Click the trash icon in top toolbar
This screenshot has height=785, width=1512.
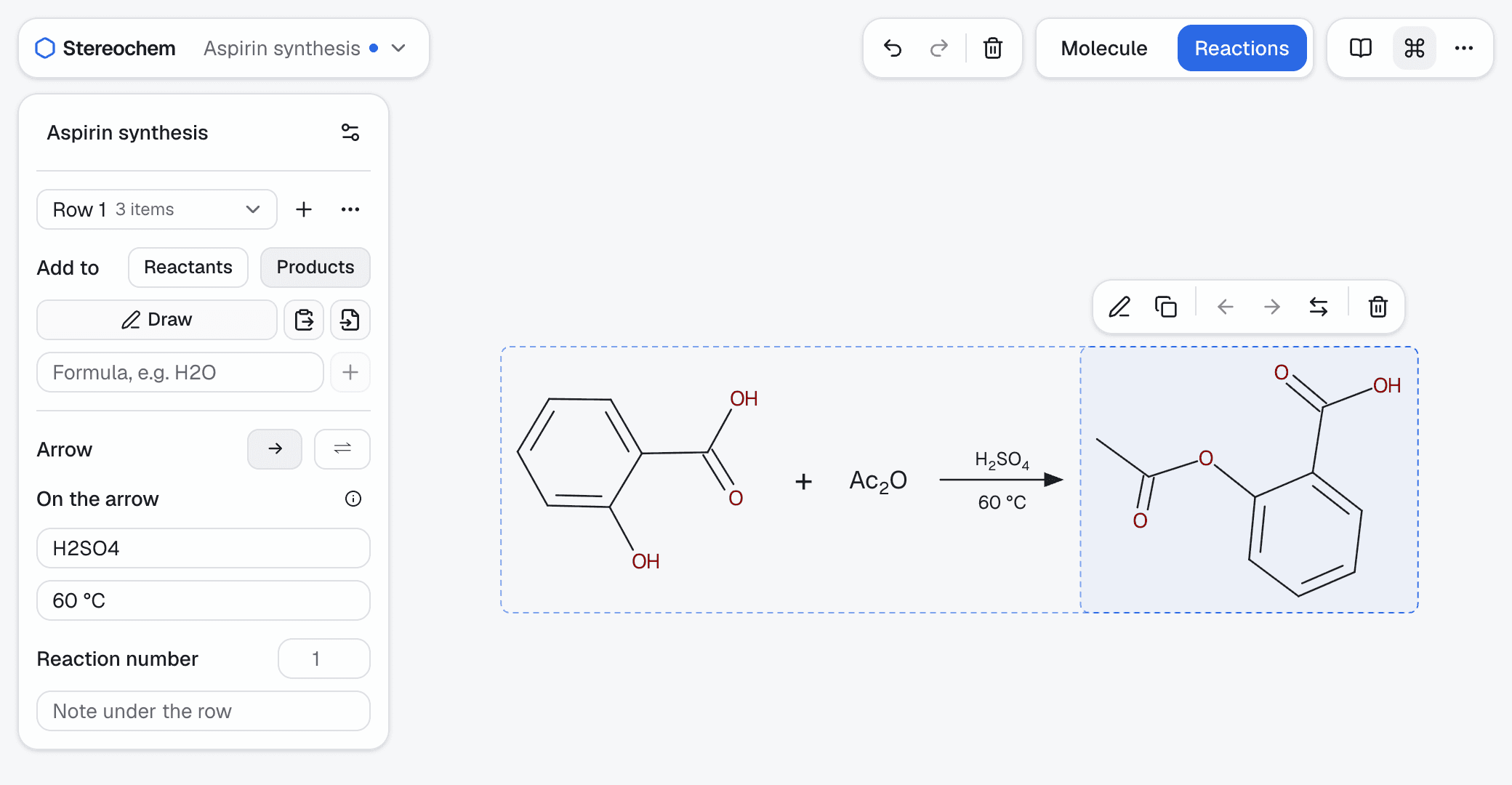993,48
